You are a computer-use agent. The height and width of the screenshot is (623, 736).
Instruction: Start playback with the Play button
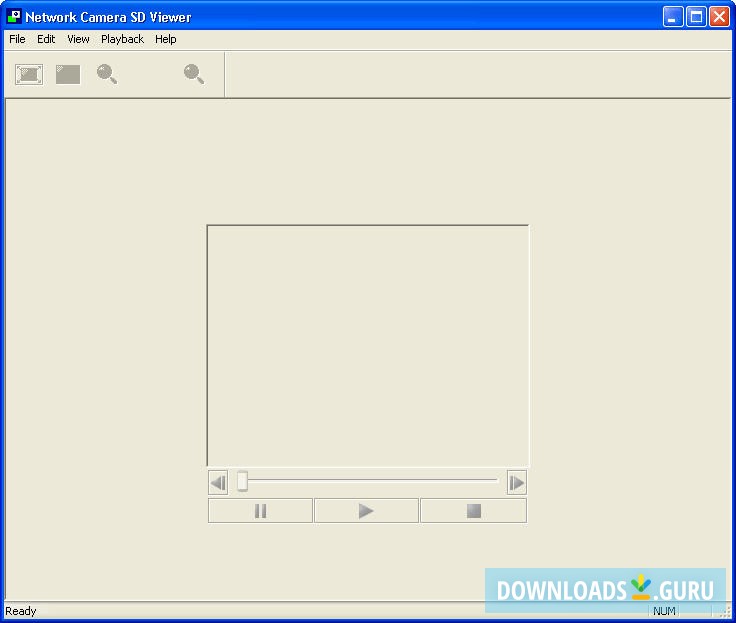pos(366,511)
